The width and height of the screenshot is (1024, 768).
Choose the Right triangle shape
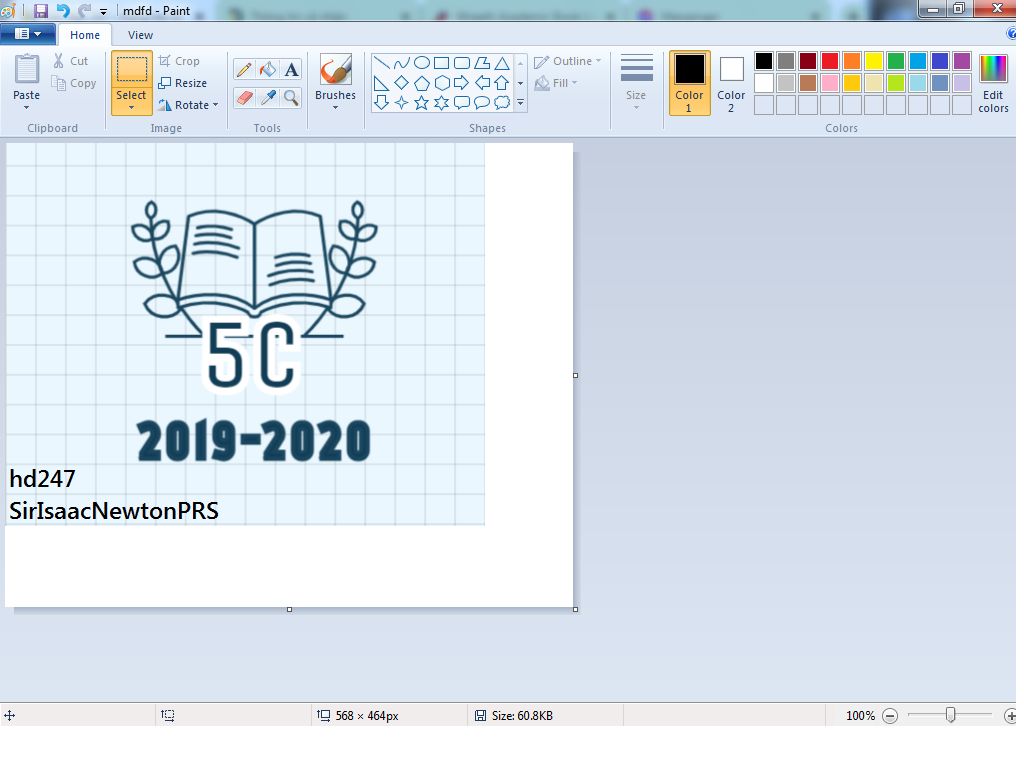pos(382,83)
